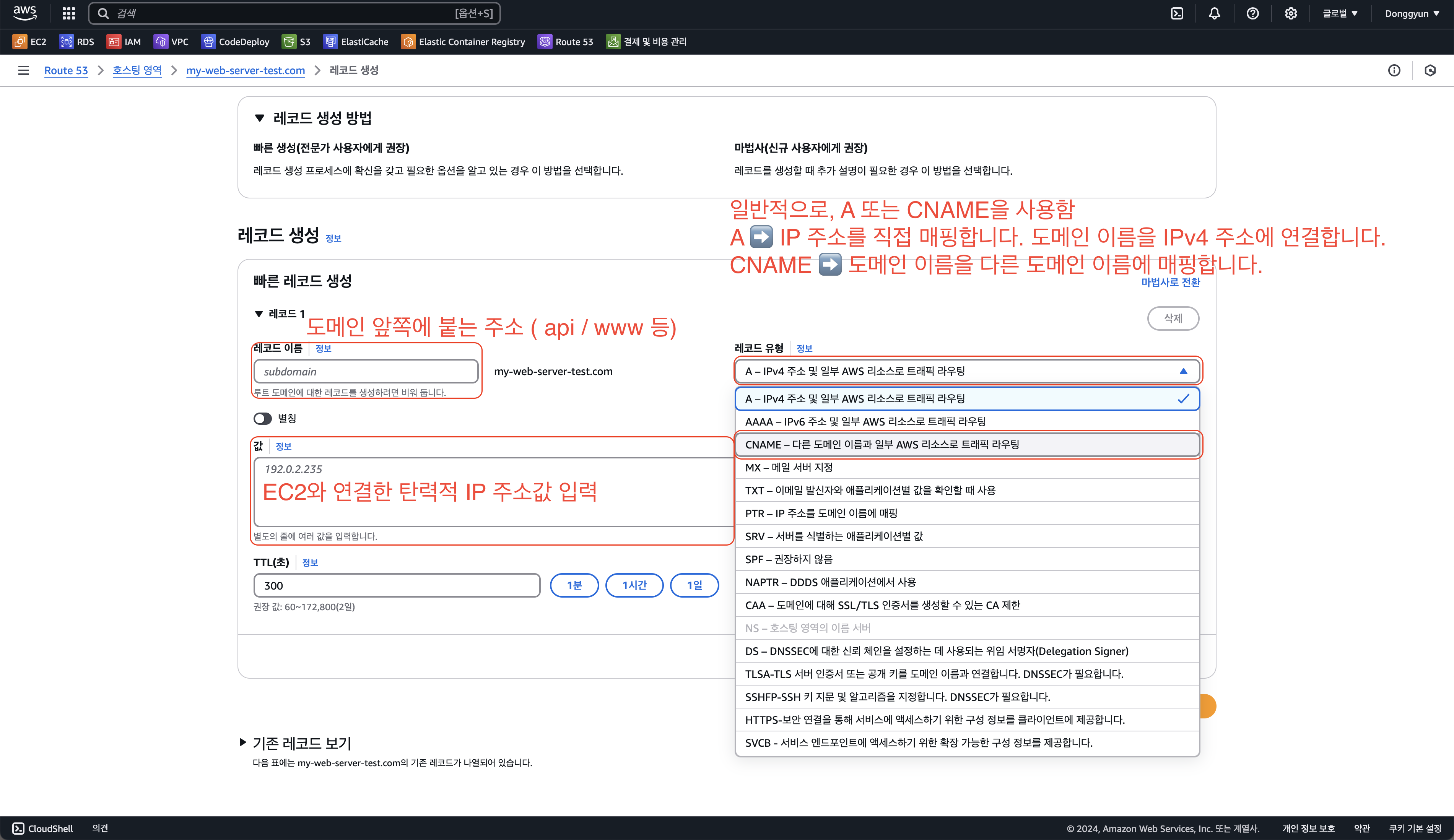Open the settings gear icon

1291,13
